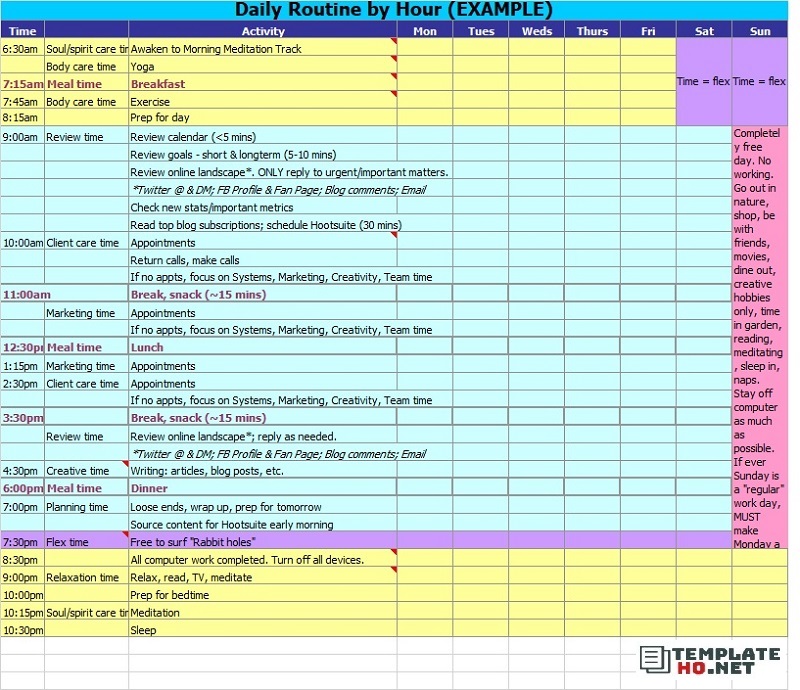
Task: Select the Time column header
Action: click(22, 31)
